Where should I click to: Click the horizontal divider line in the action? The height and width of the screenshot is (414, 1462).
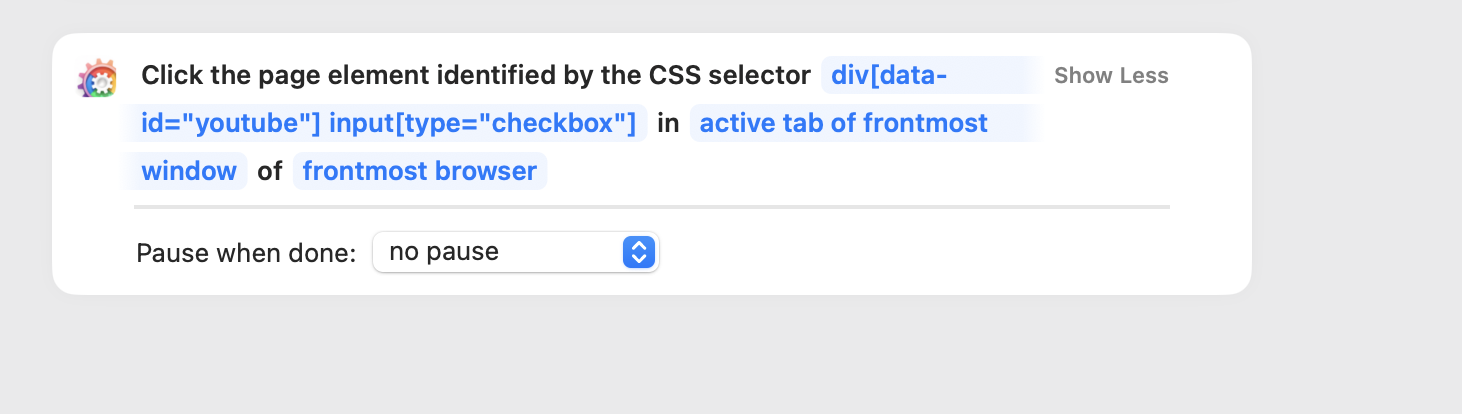pos(651,207)
